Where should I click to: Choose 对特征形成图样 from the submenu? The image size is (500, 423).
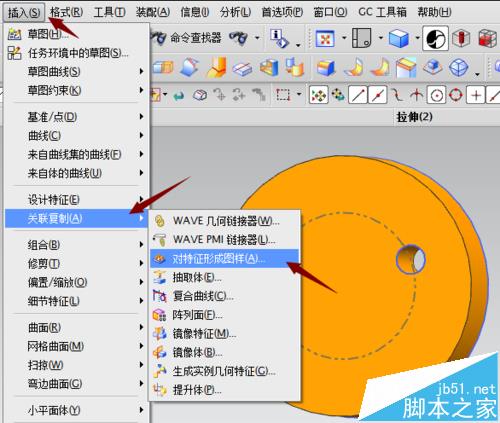(x=224, y=258)
